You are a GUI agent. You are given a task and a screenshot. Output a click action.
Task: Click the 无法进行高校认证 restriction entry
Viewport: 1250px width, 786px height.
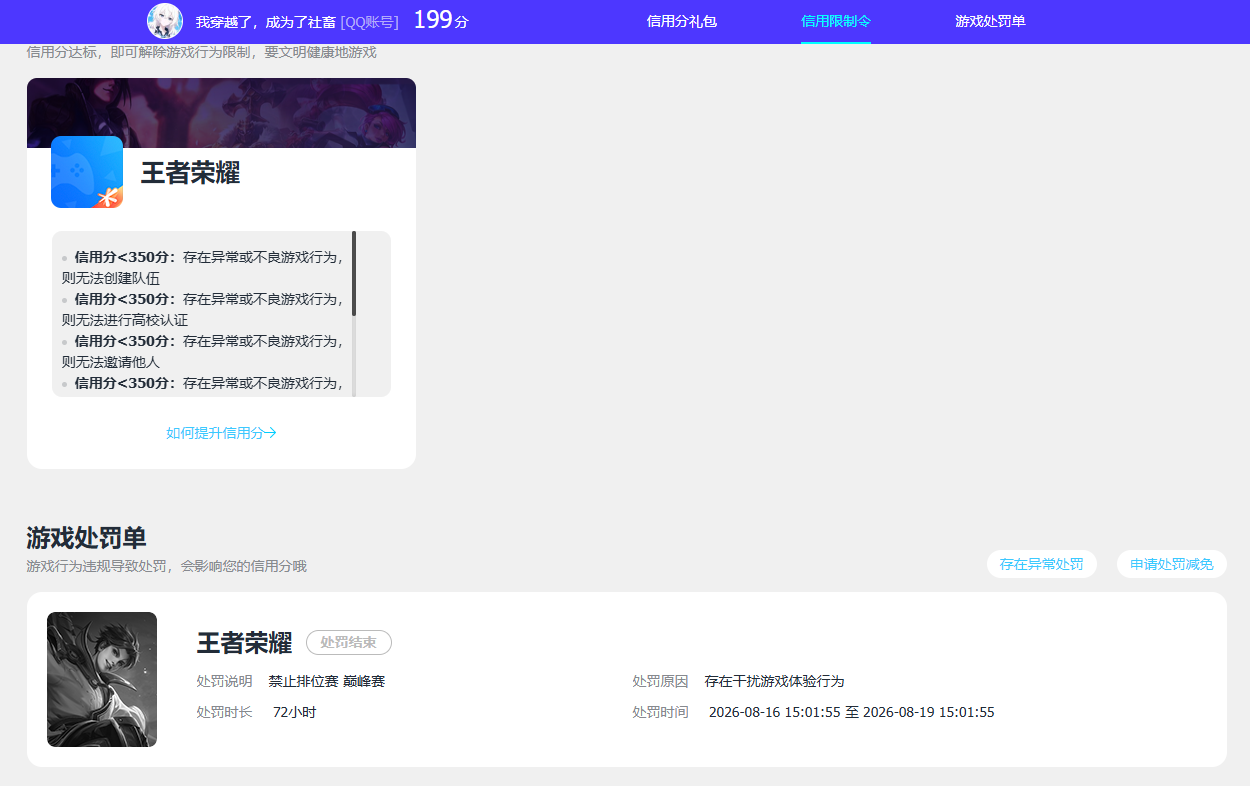coord(202,309)
